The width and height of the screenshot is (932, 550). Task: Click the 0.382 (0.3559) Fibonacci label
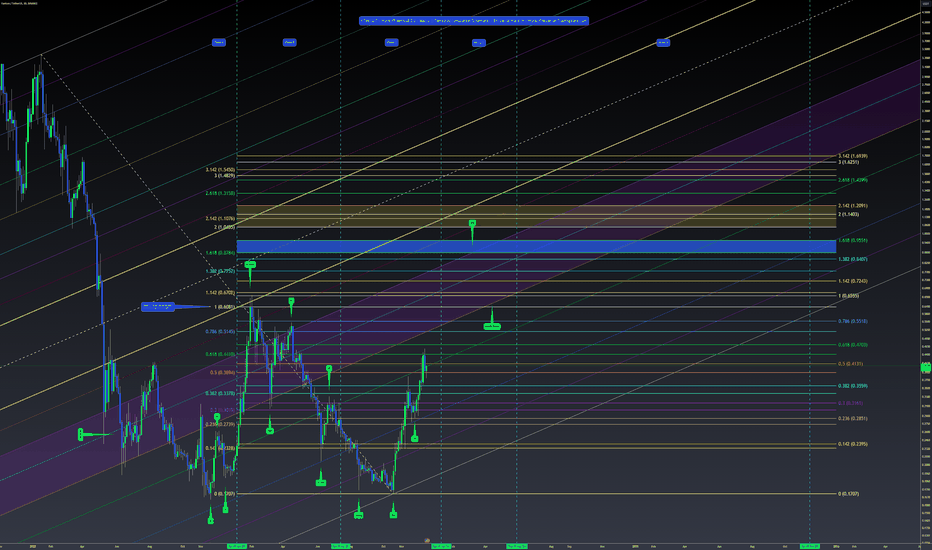(852, 386)
